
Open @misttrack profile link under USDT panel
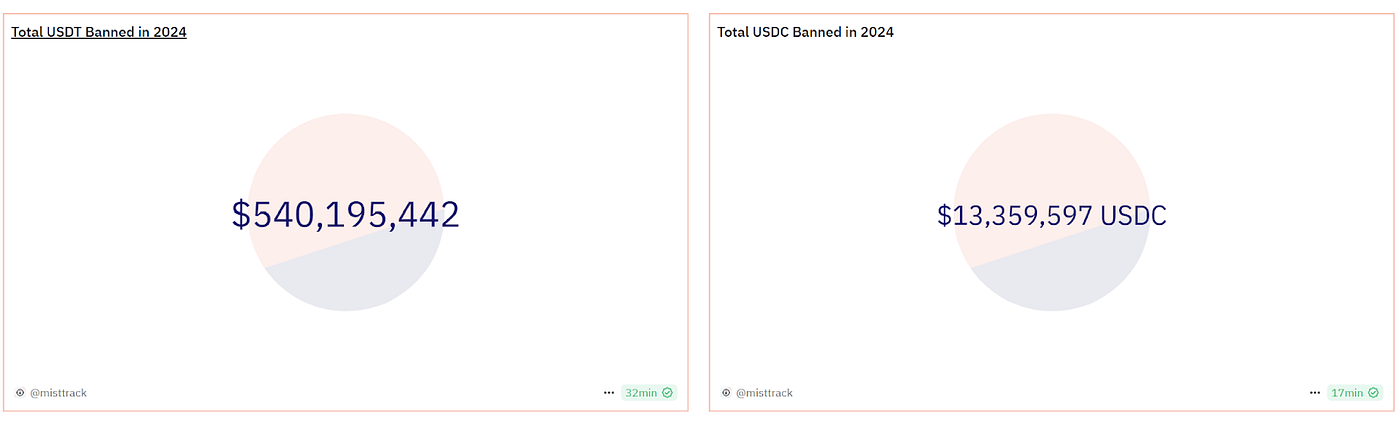58,393
